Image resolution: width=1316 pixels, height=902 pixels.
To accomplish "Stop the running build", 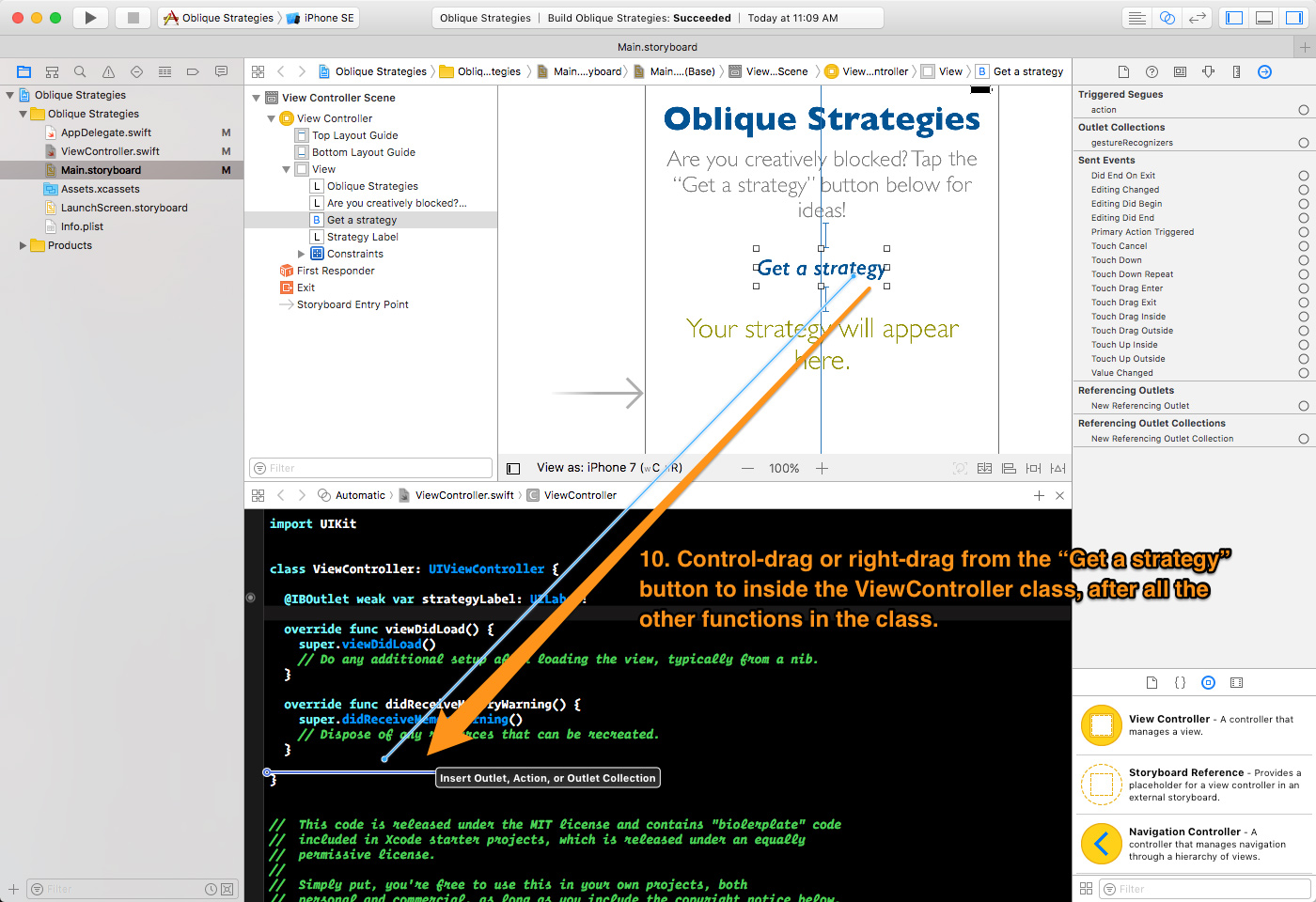I will point(133,18).
